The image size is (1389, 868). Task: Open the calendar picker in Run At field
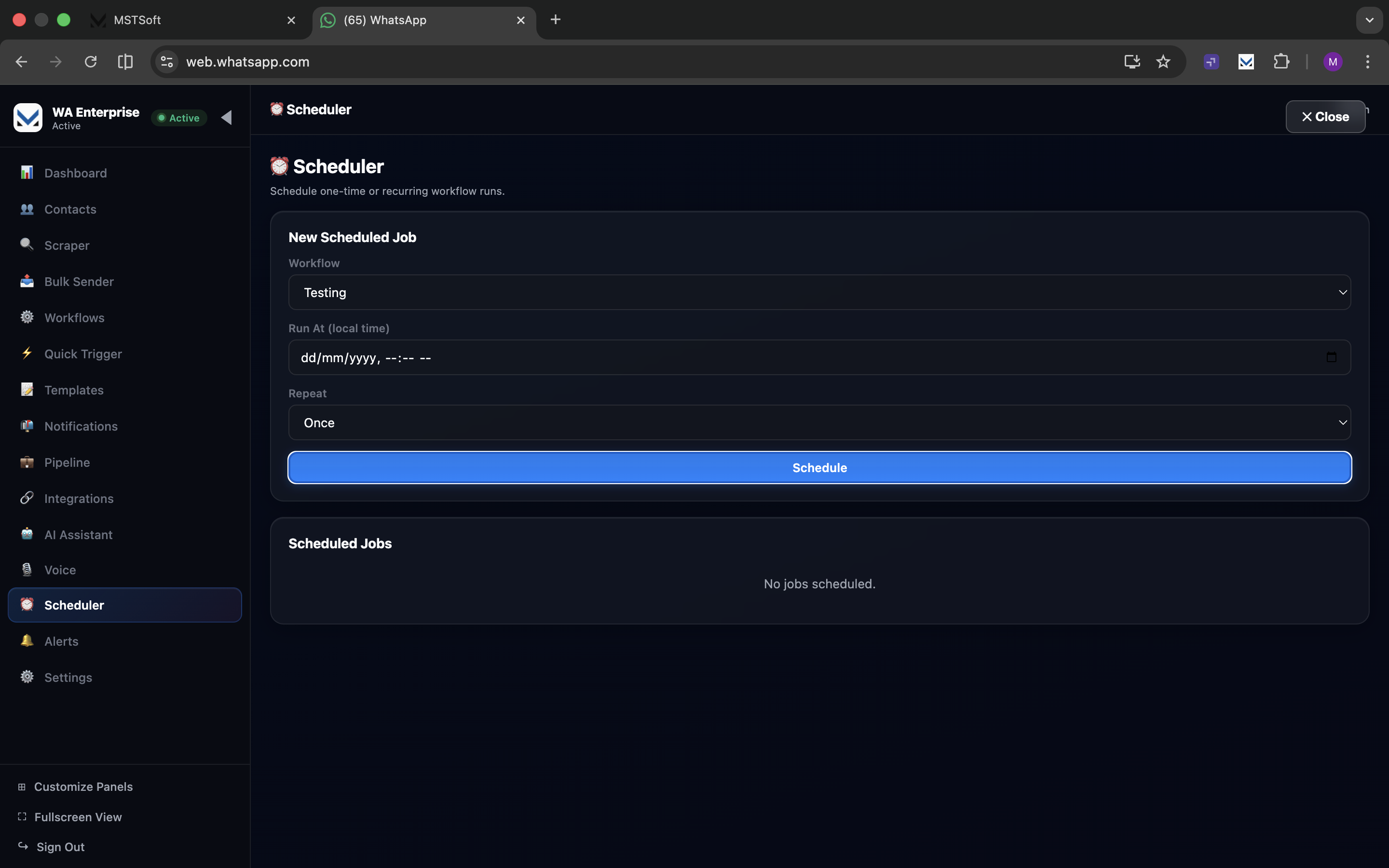(1331, 358)
